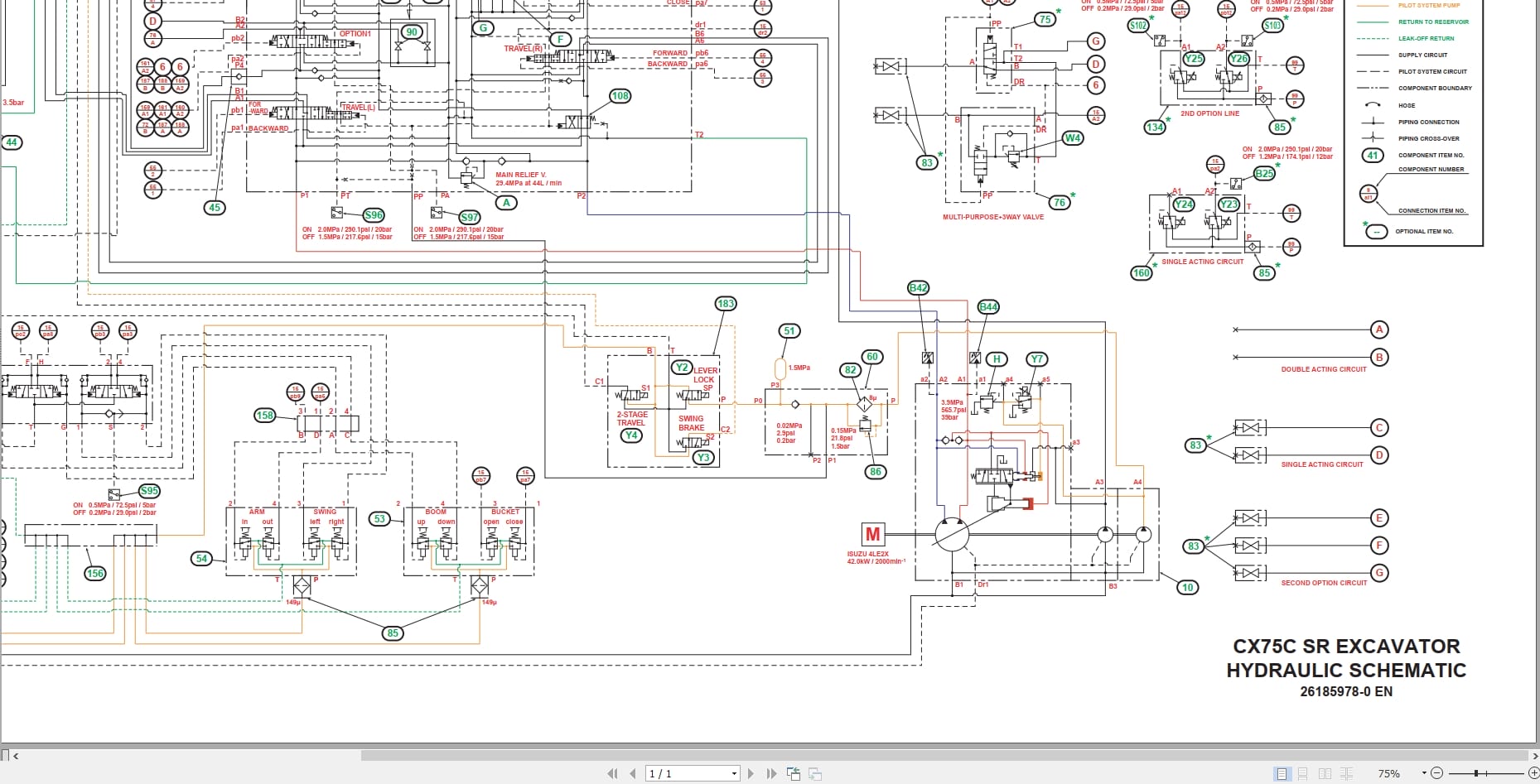Enable single page view mode
The image size is (1540, 784).
pyautogui.click(x=1282, y=774)
